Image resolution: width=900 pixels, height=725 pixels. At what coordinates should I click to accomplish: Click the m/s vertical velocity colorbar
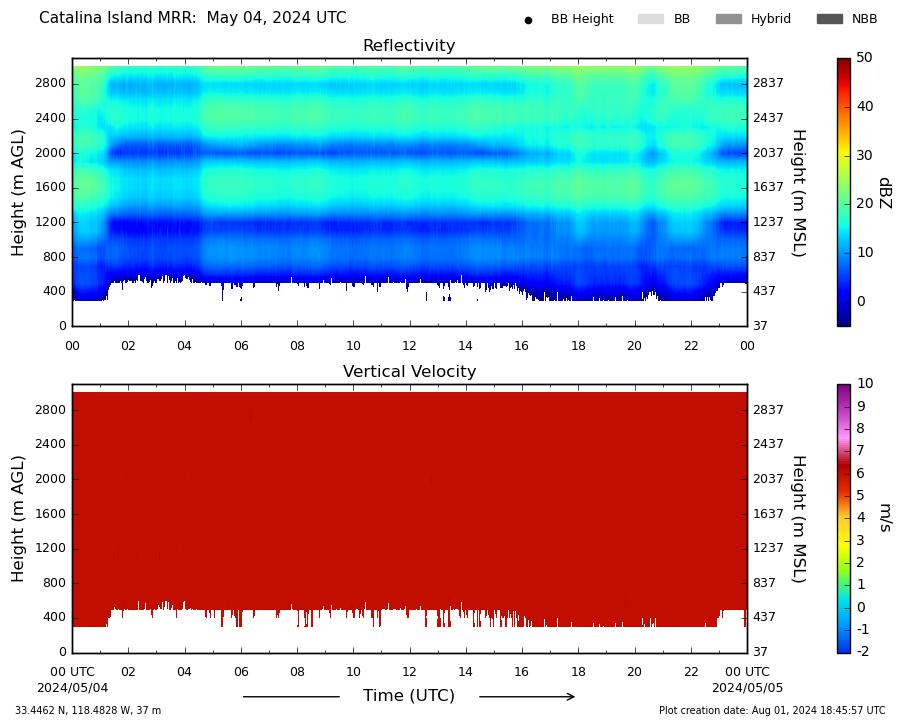pyautogui.click(x=843, y=518)
